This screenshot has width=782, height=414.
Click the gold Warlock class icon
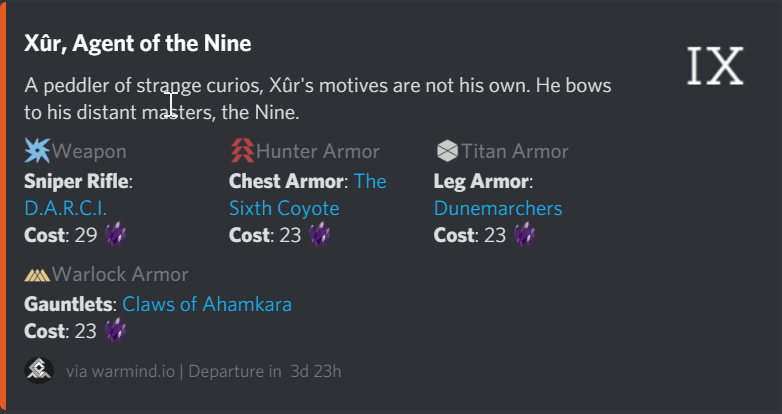37,274
